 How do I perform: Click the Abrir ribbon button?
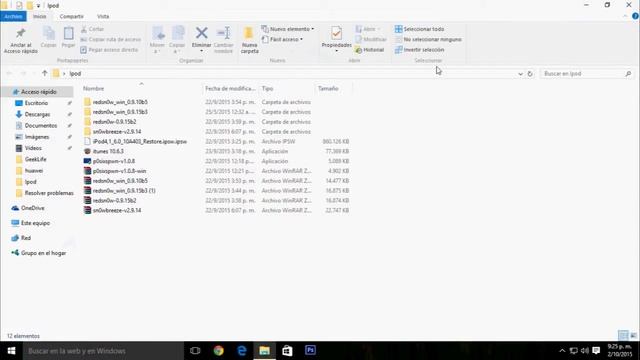(367, 29)
